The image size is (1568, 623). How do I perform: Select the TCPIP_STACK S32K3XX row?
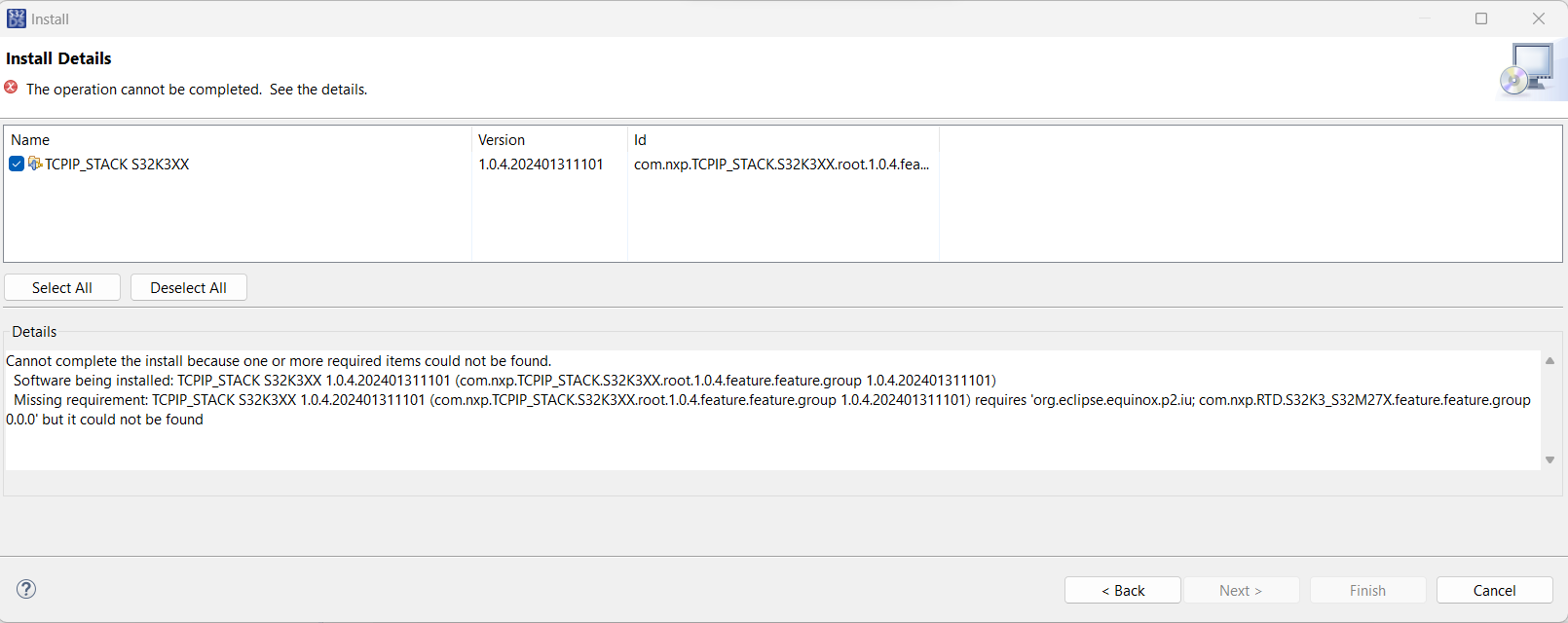click(117, 164)
